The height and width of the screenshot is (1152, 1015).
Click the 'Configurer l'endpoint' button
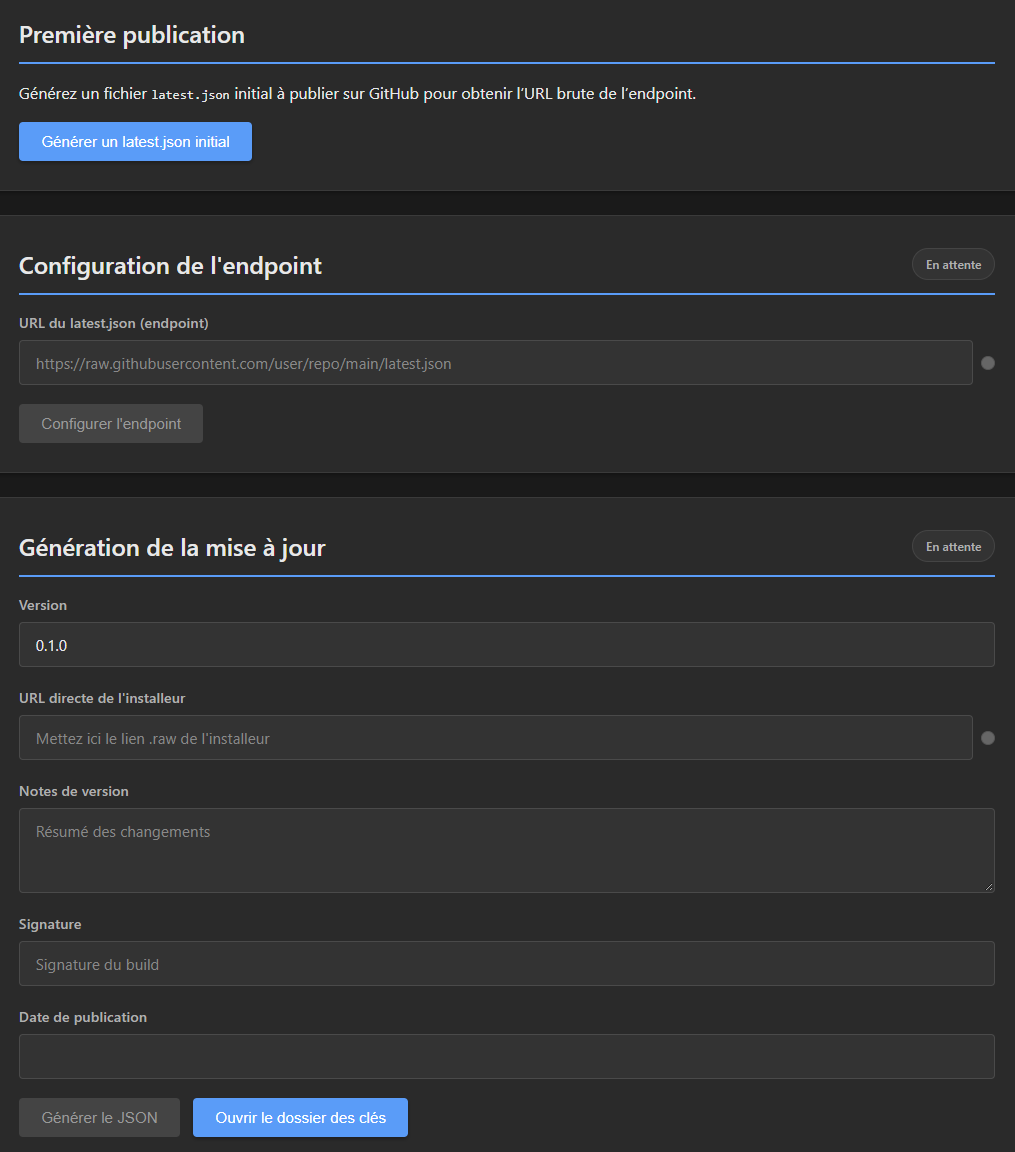[x=111, y=424]
